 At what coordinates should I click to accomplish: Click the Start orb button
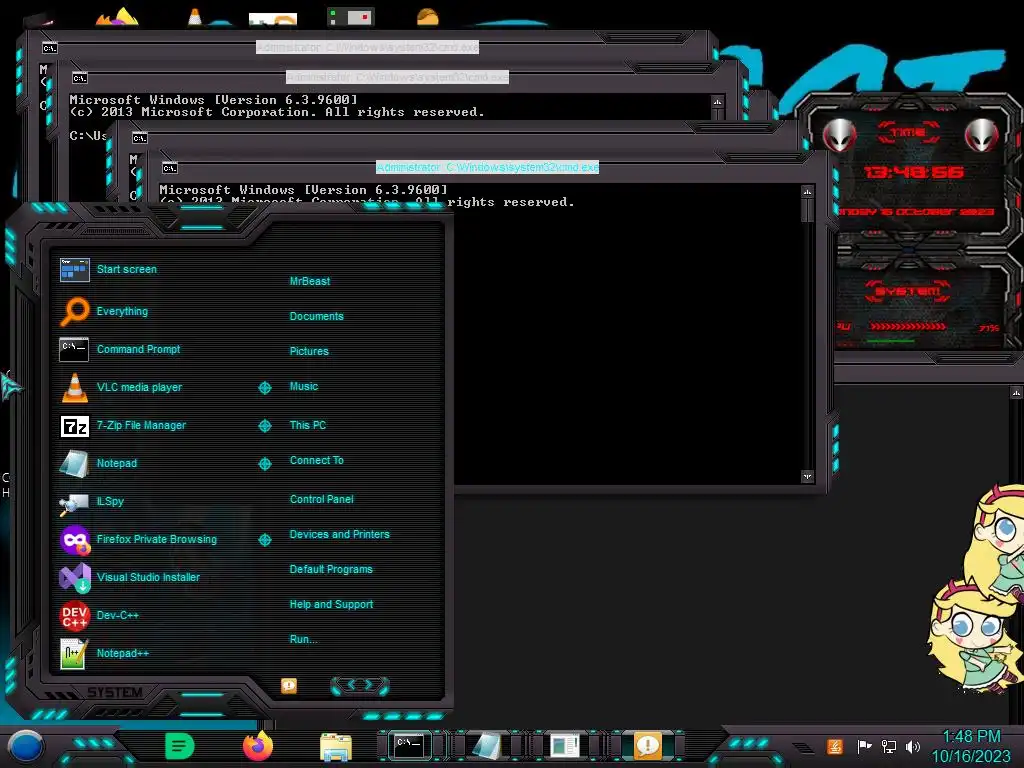point(25,746)
